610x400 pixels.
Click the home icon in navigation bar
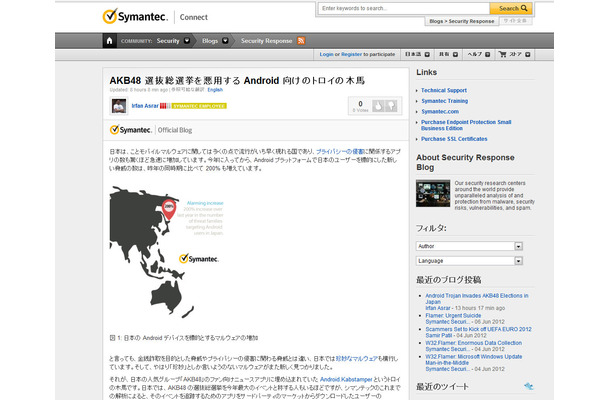point(109,41)
